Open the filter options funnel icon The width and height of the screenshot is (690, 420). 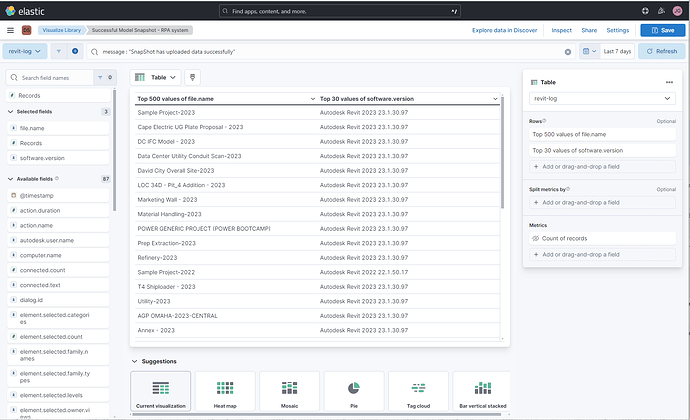[x=59, y=52]
